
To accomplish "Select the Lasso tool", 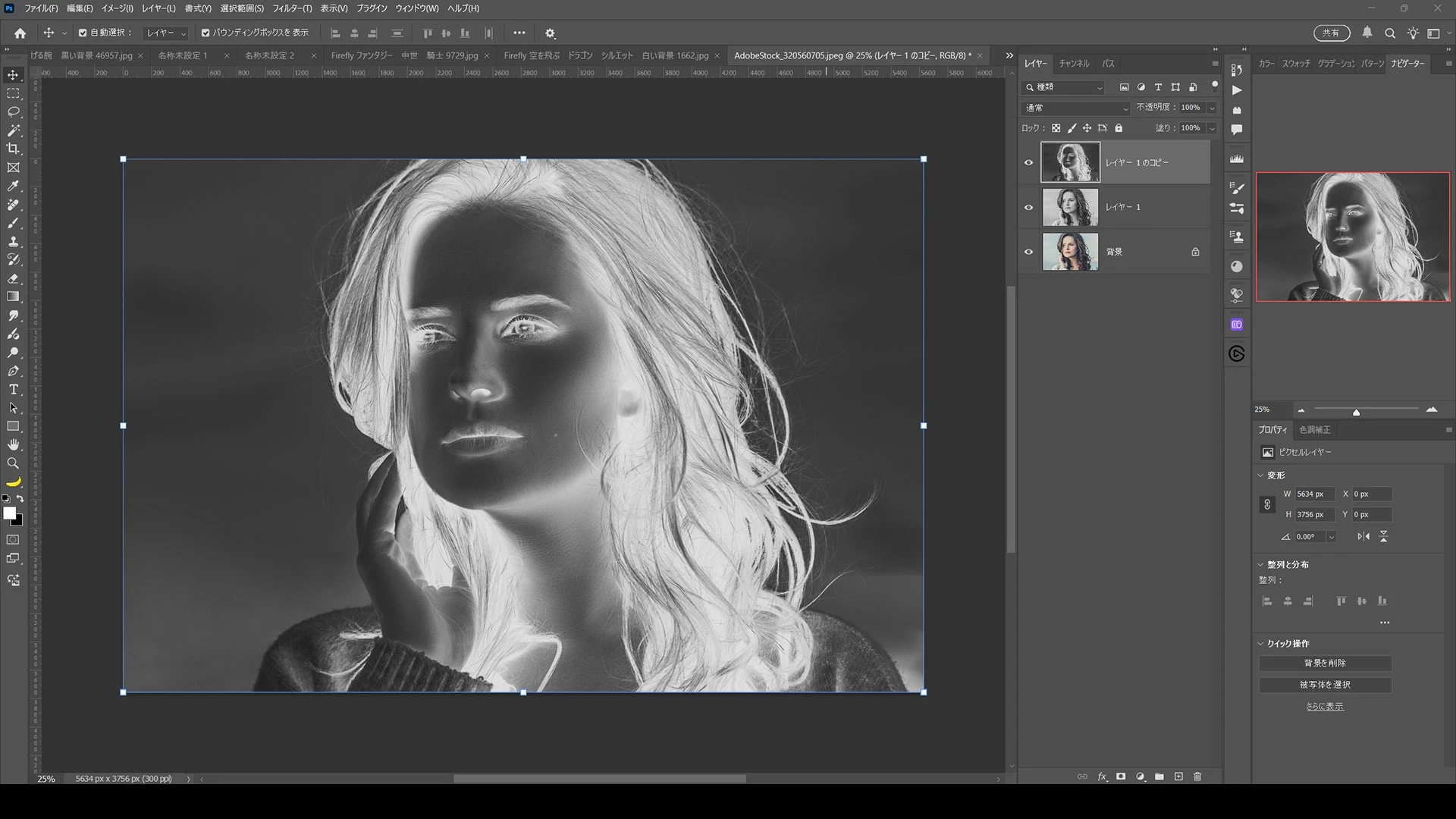I will 14,111.
